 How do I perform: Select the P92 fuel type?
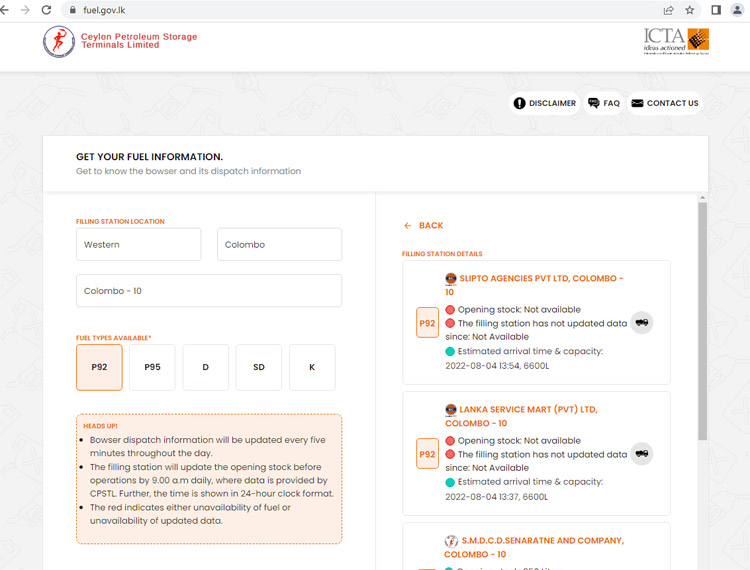(x=99, y=367)
